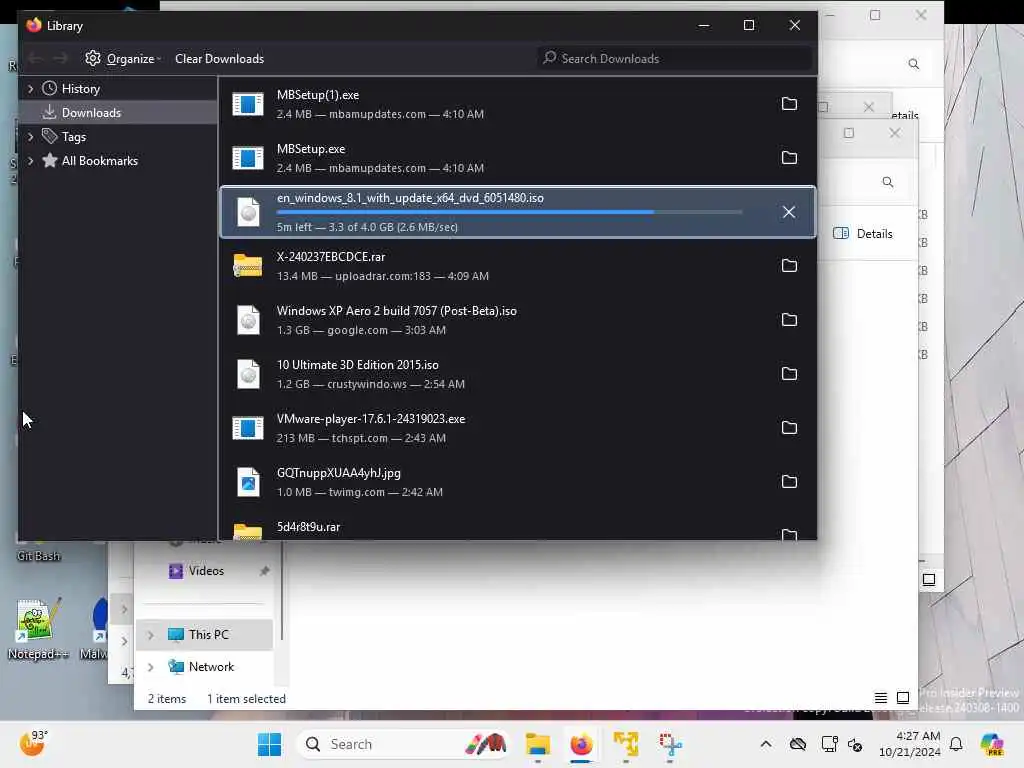Click Clear Downloads button
The height and width of the screenshot is (768, 1024).
[219, 59]
